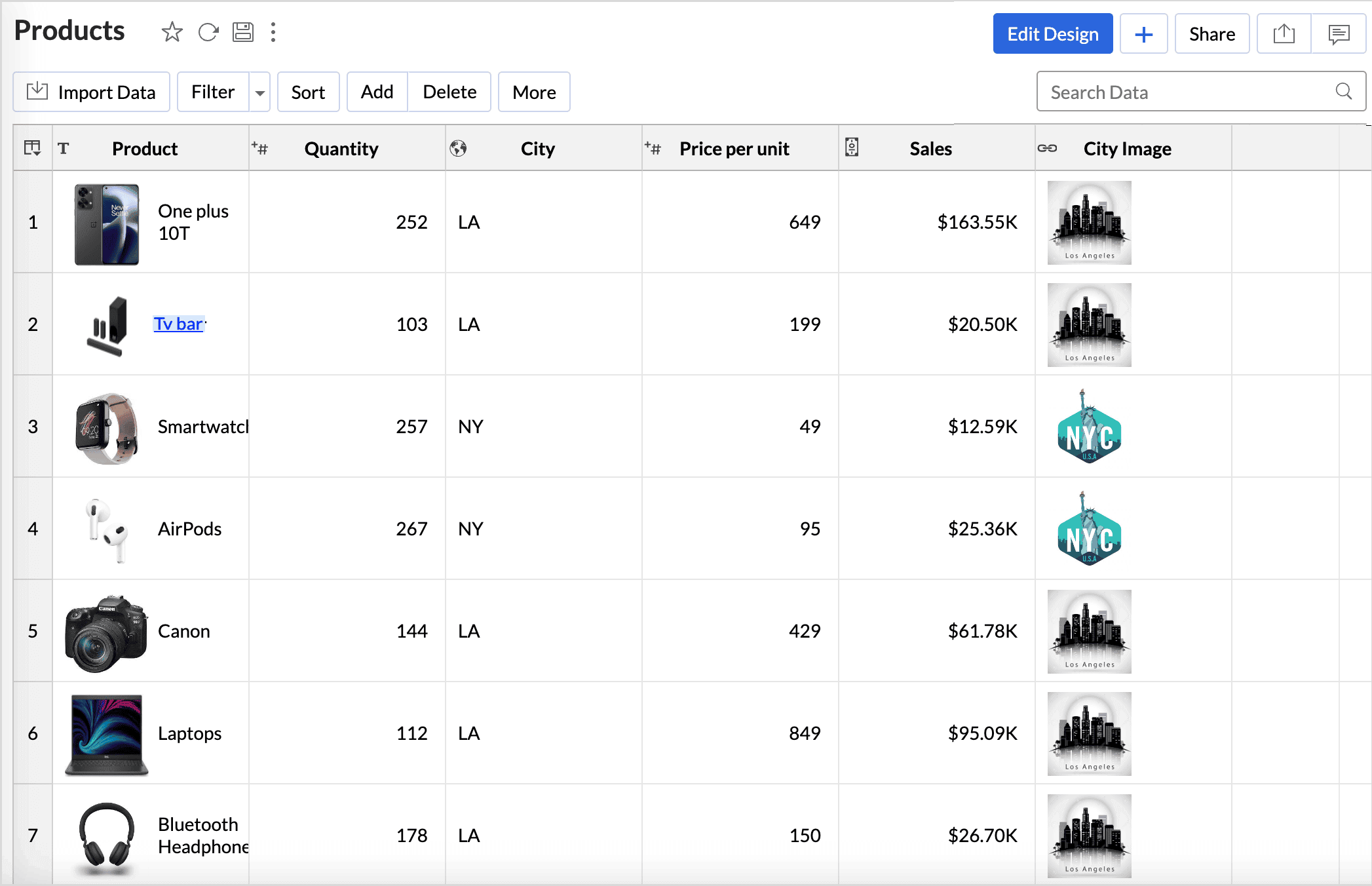Screen dimensions: 1372x886
Task: Select row number 3
Action: [33, 427]
